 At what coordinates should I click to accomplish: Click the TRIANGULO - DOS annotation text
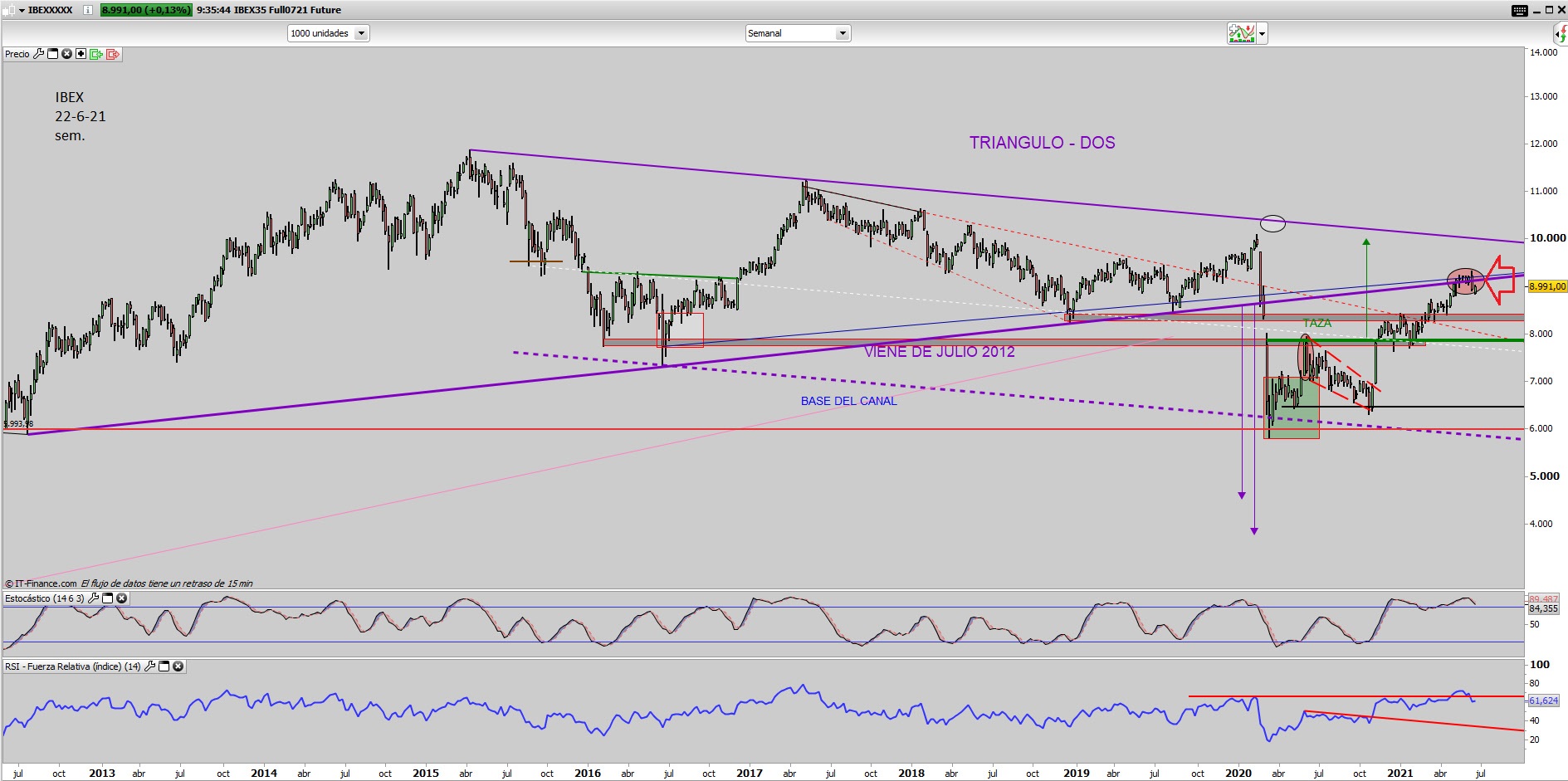pos(1042,143)
